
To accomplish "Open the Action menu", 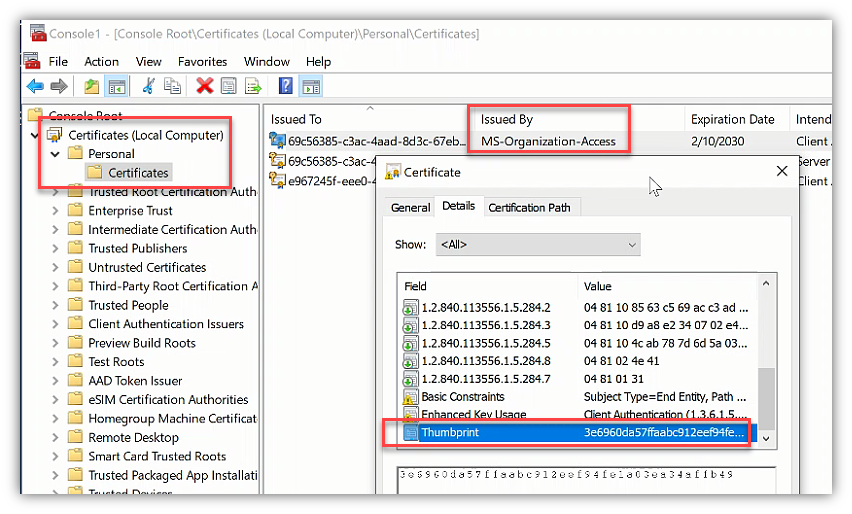I will [x=101, y=62].
